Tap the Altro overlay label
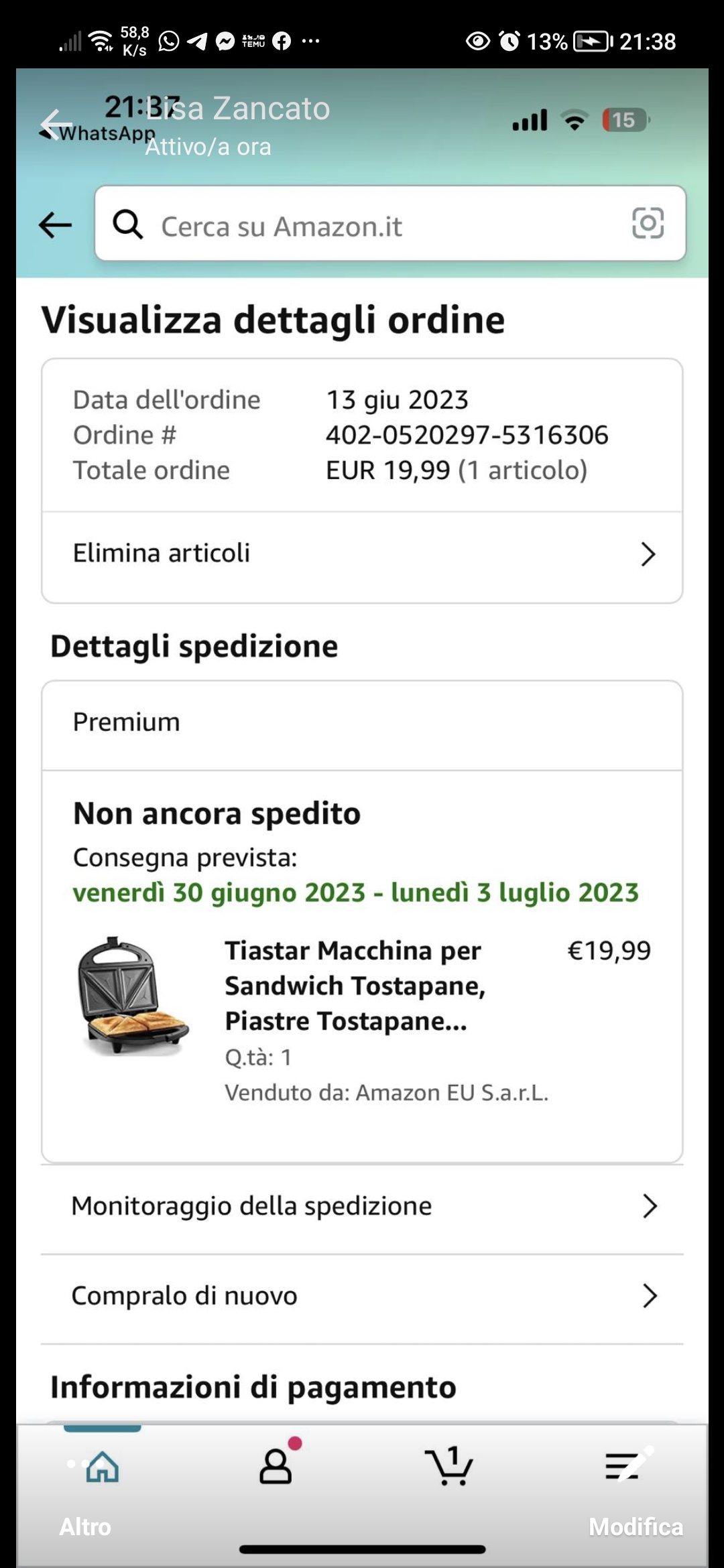The image size is (724, 1568). click(85, 1526)
